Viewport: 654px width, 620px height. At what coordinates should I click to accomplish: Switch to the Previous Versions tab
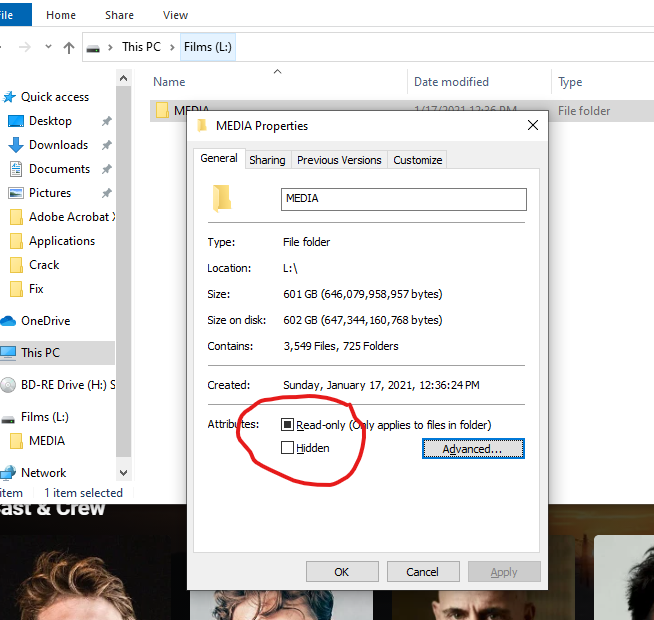pyautogui.click(x=339, y=160)
